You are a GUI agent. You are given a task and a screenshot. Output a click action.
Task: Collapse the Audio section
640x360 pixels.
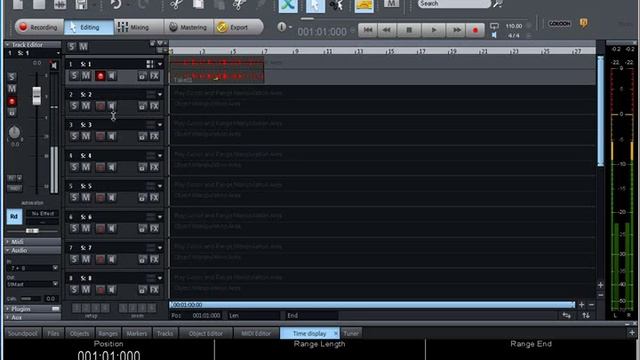33,251
